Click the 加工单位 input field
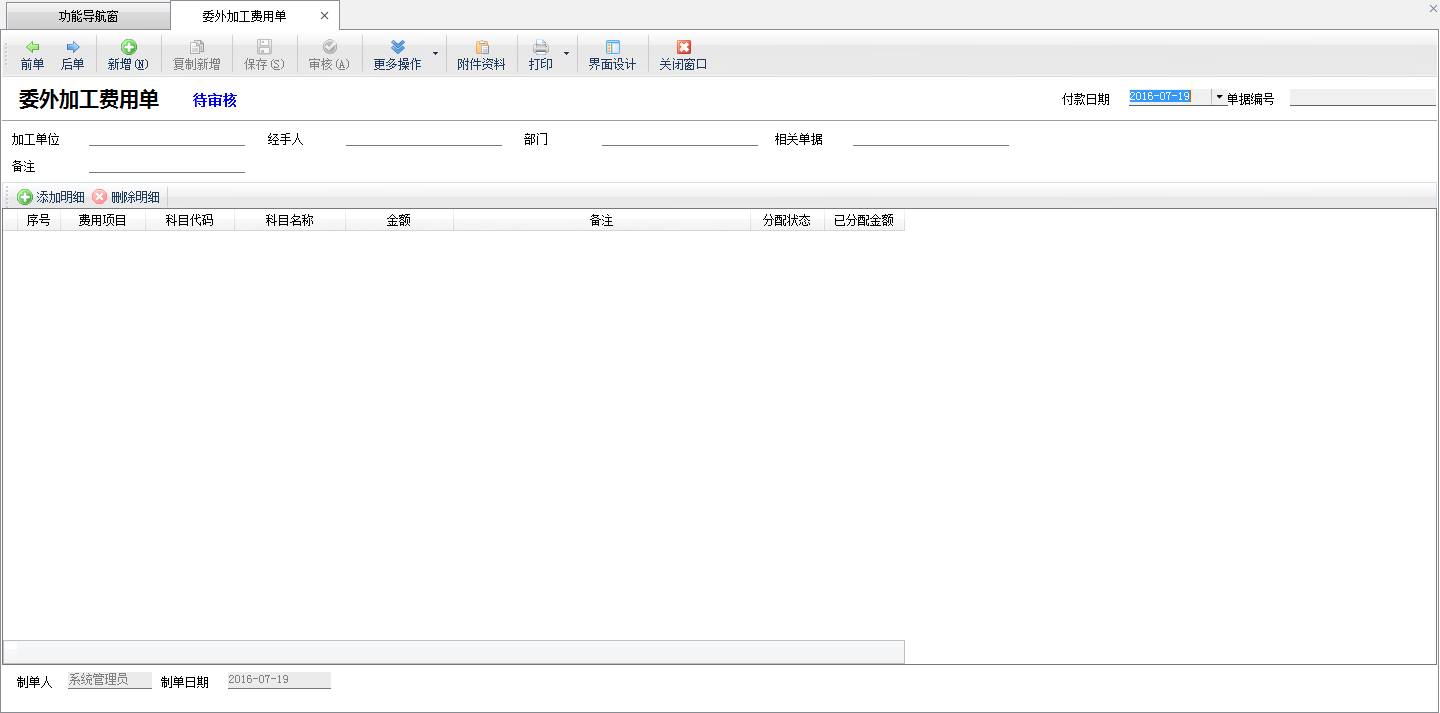 [x=166, y=139]
